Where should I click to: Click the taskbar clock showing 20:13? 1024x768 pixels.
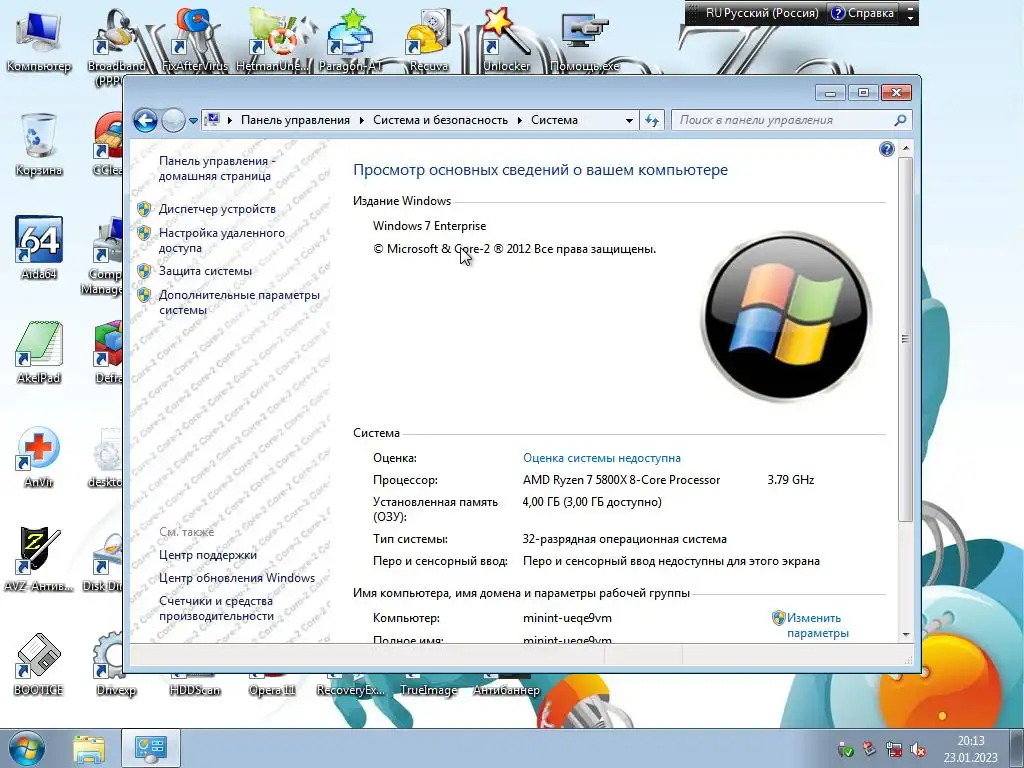point(970,749)
